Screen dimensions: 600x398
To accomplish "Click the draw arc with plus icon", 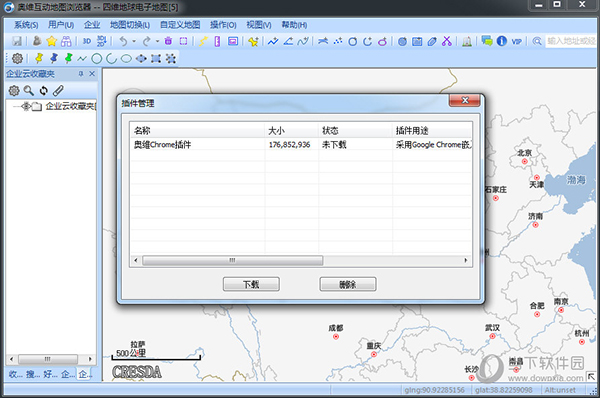I will click(367, 41).
